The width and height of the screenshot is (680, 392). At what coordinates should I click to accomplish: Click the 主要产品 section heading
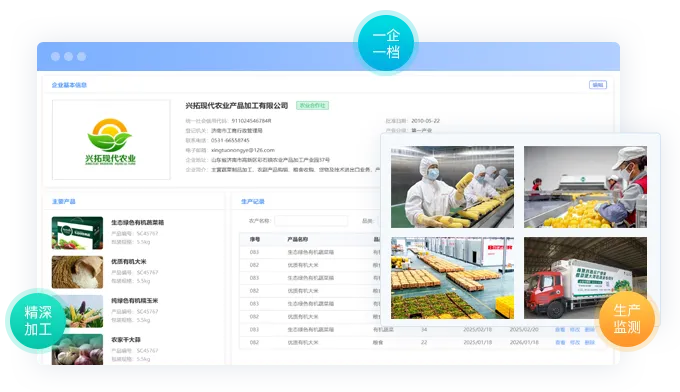click(64, 201)
